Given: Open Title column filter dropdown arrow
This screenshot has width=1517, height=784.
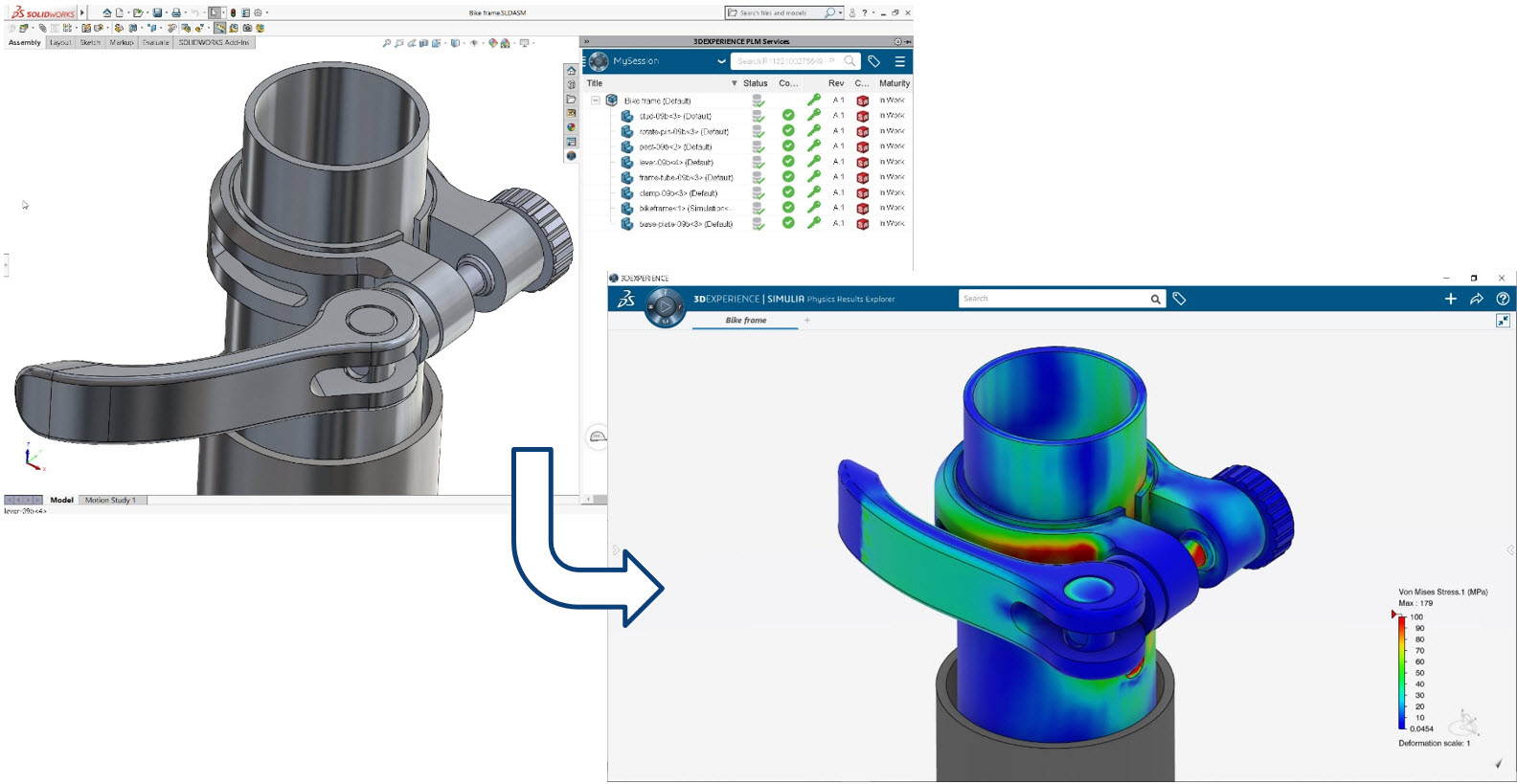Looking at the screenshot, I should click(x=735, y=83).
